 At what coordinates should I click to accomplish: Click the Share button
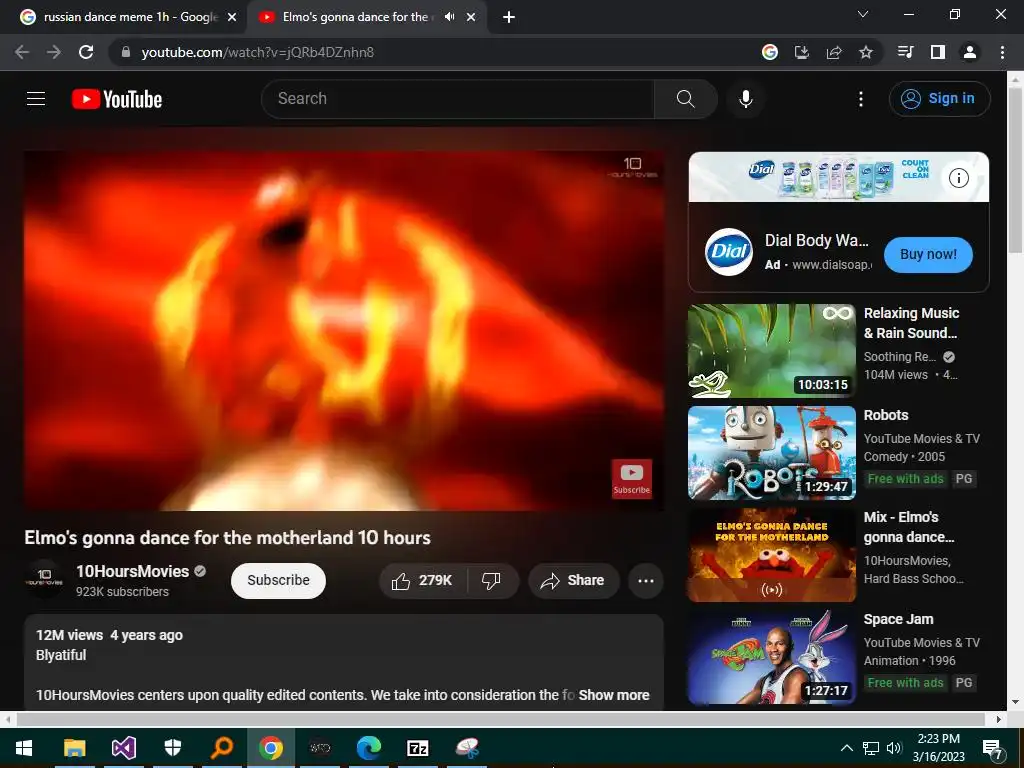(573, 581)
